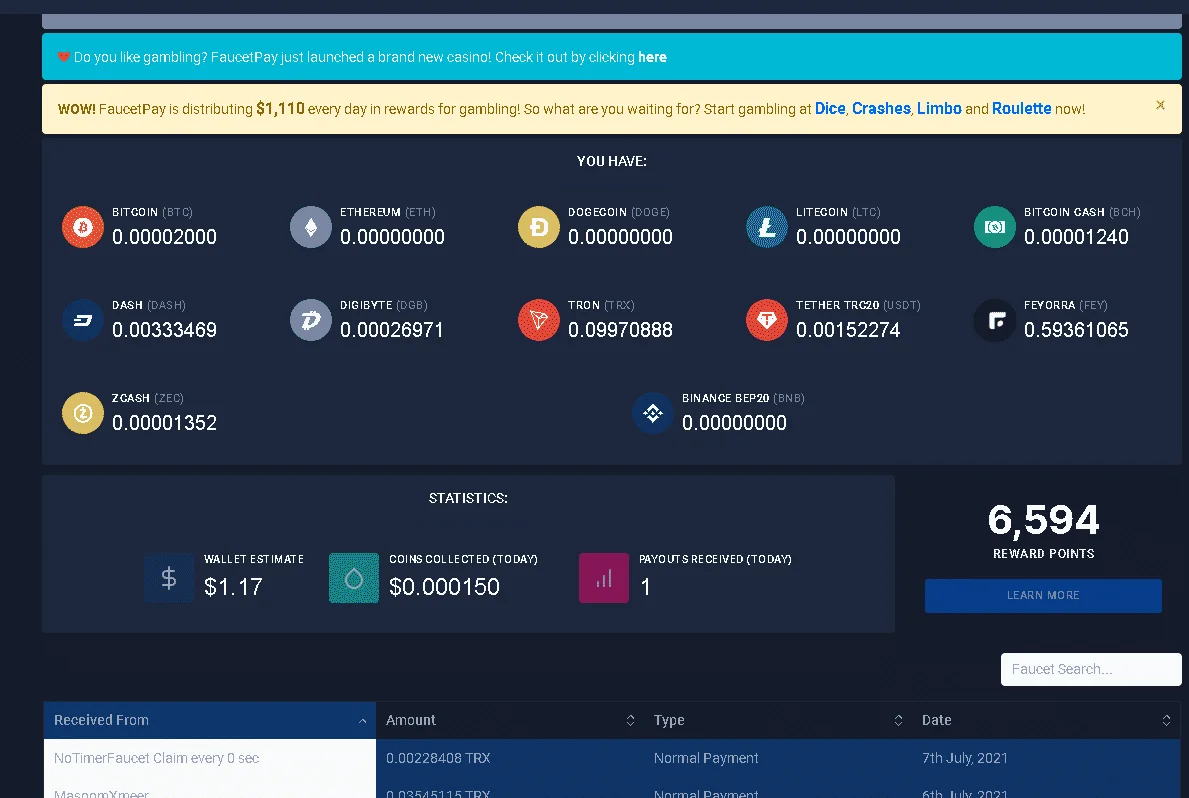
Task: Open the Crashes game link
Action: point(881,108)
